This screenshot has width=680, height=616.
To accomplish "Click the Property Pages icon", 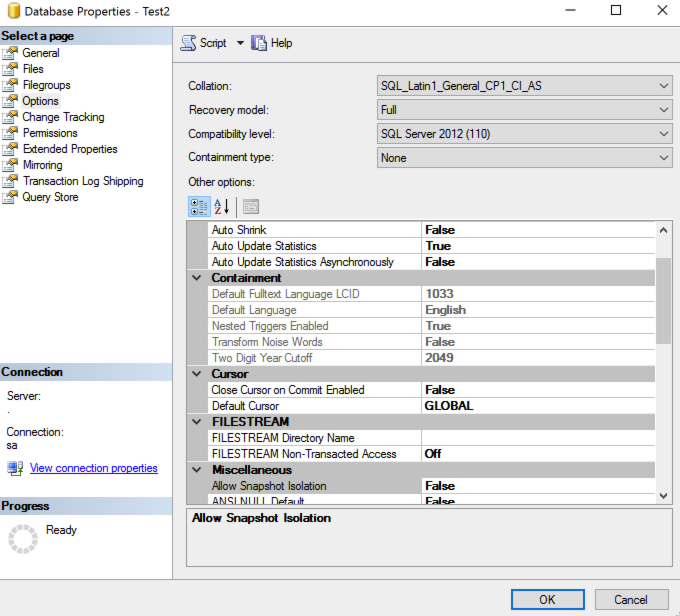I will tap(251, 206).
